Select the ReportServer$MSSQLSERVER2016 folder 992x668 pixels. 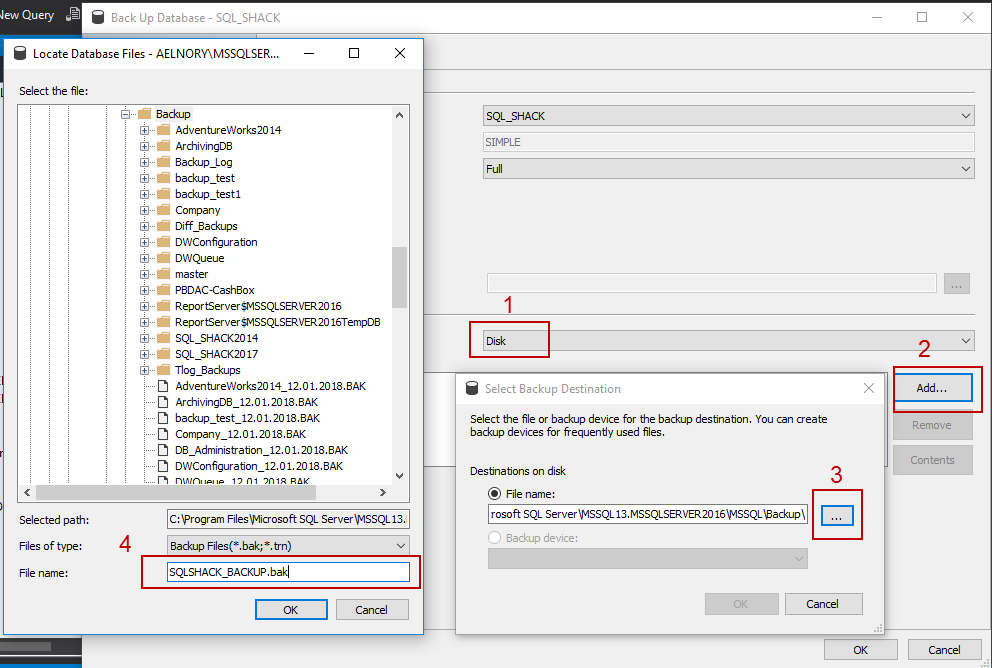pos(258,306)
